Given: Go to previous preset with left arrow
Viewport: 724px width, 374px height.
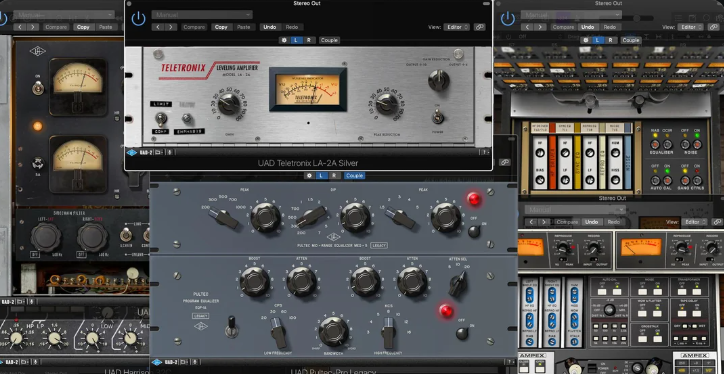Looking at the screenshot, I should point(158,27).
